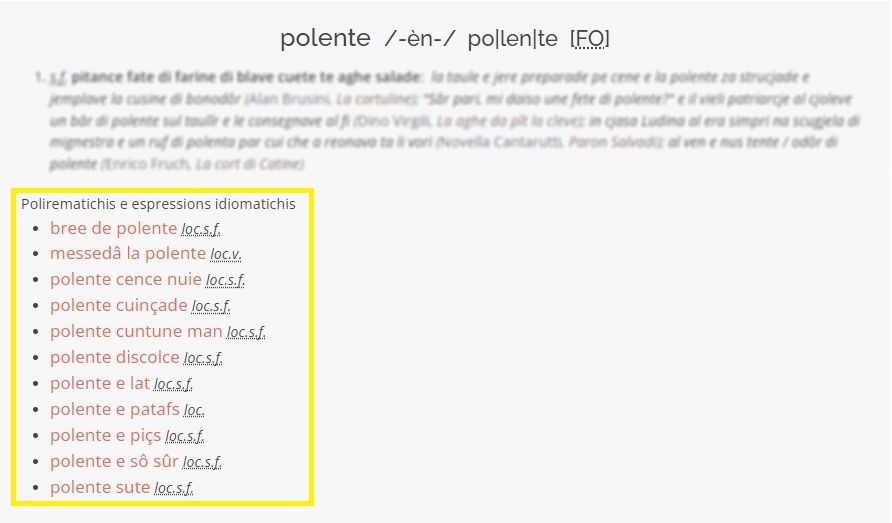Open the "bree de polente" entry
Viewport: 892px width, 523px height.
(113, 228)
